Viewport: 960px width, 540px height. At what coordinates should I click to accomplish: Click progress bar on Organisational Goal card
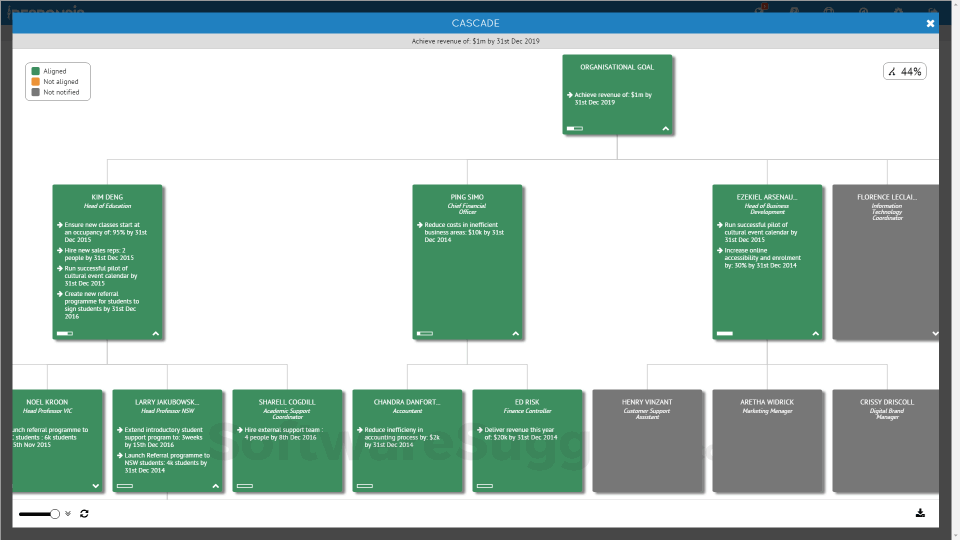click(575, 128)
